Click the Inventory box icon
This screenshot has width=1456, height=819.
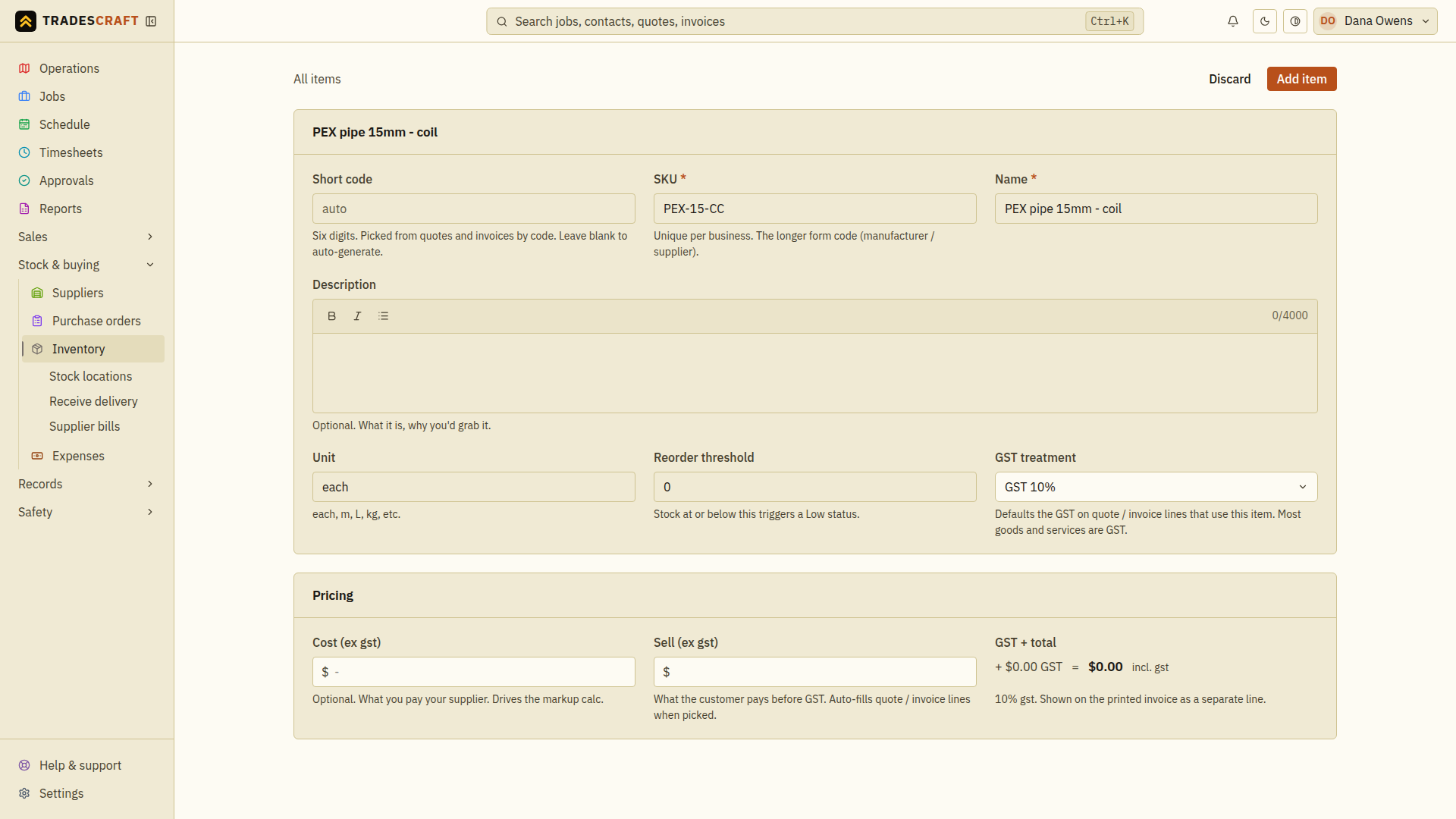tap(37, 349)
